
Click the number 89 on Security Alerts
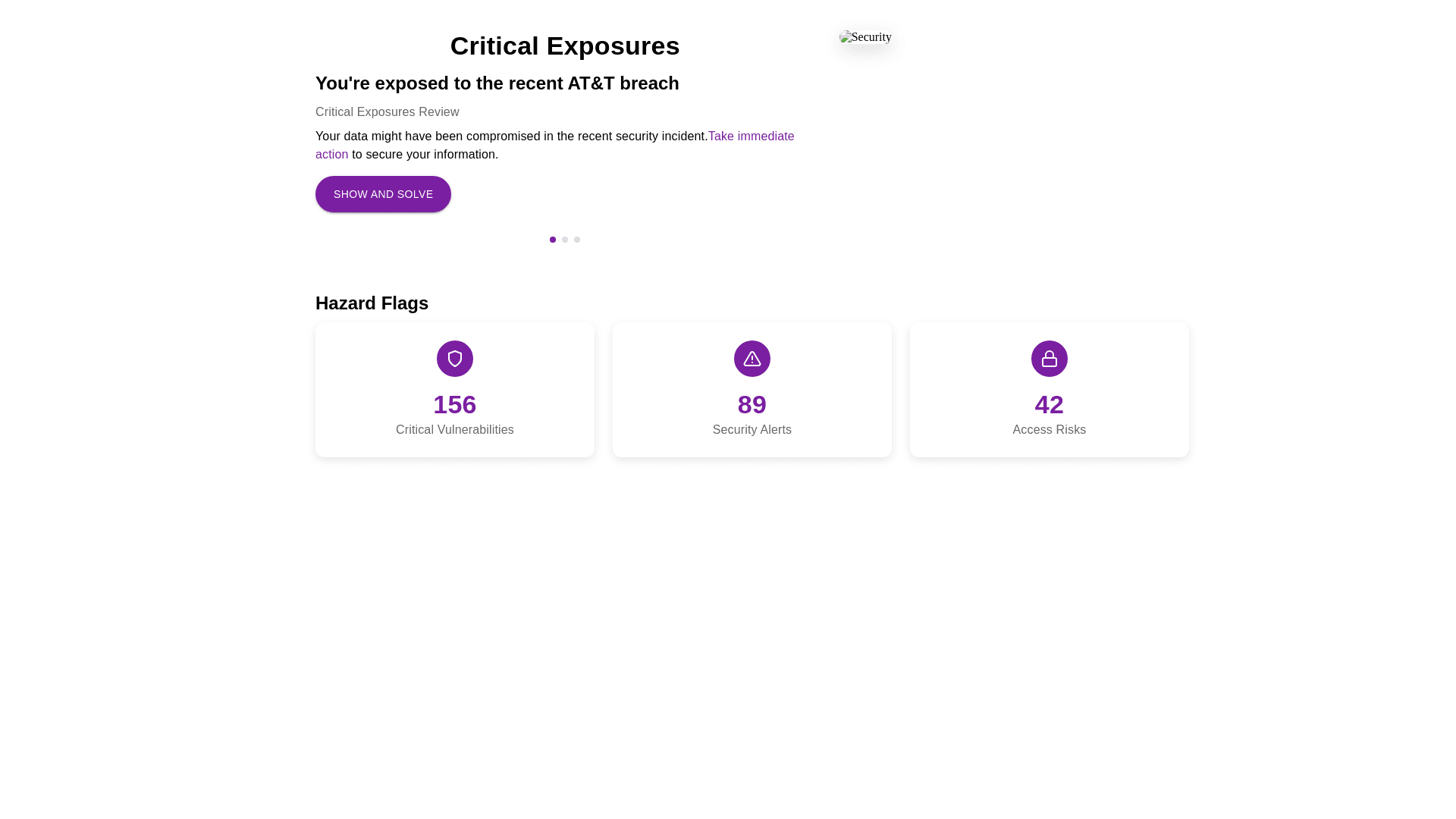[x=752, y=404]
